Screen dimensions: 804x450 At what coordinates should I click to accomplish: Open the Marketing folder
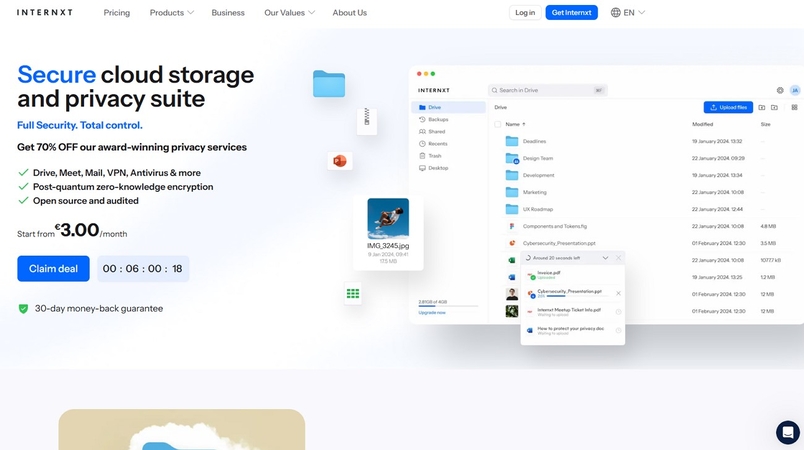point(534,192)
